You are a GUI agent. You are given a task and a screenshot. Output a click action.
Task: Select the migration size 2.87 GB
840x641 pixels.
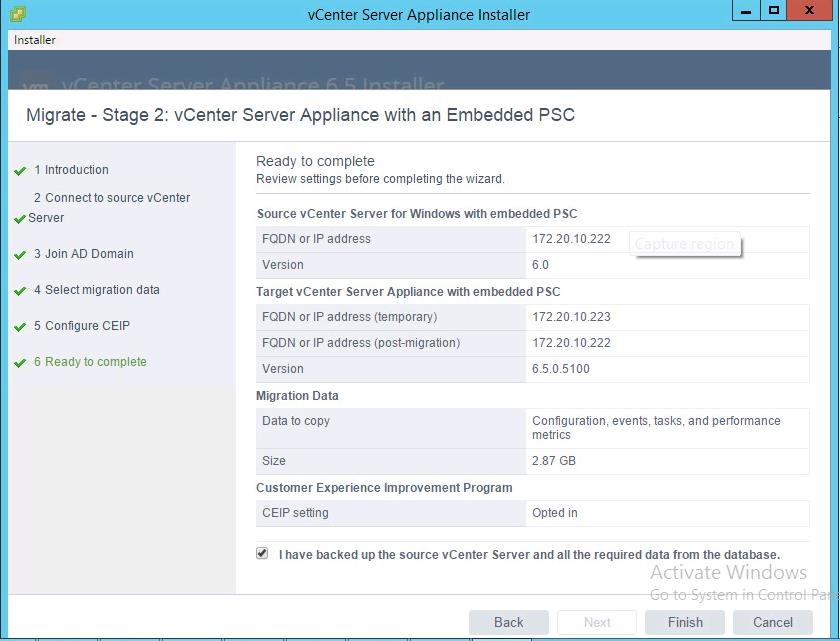point(553,461)
